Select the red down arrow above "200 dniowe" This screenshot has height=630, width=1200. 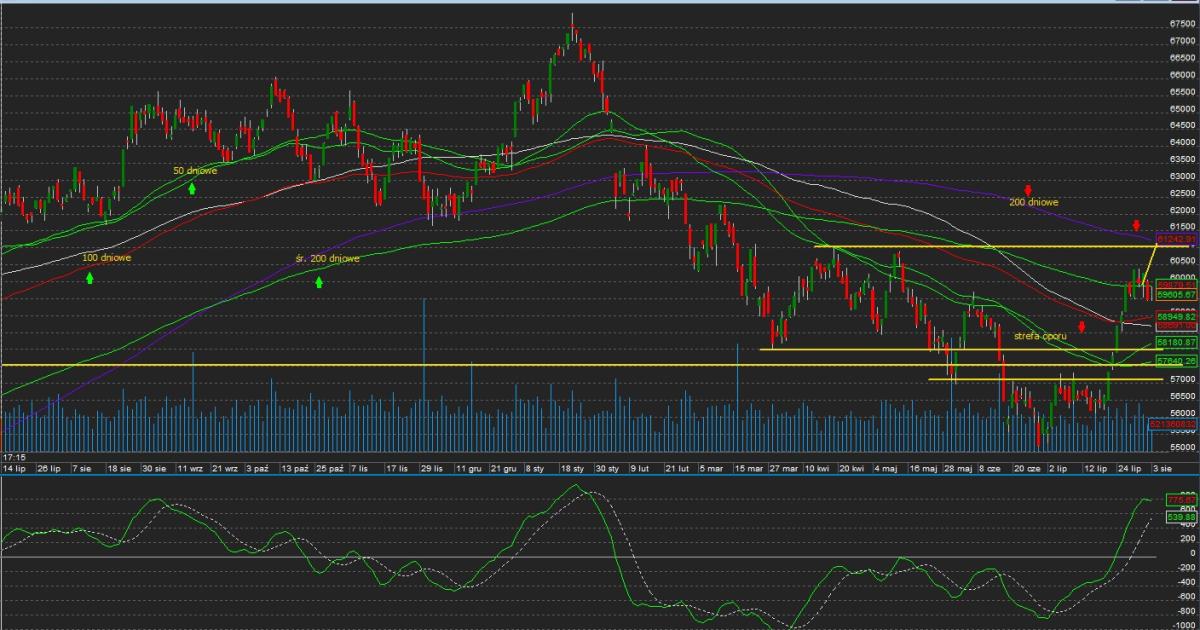[1027, 189]
